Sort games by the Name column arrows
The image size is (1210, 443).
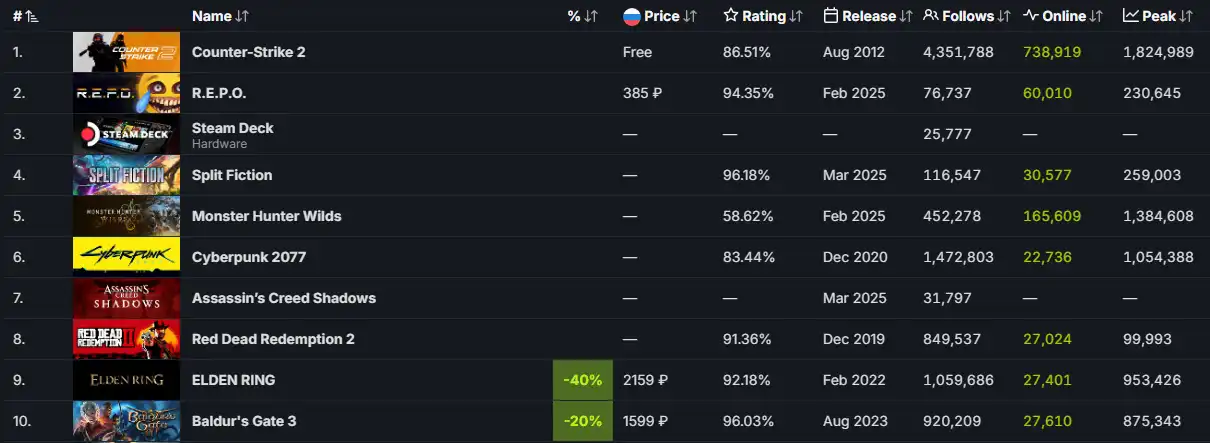tap(242, 16)
